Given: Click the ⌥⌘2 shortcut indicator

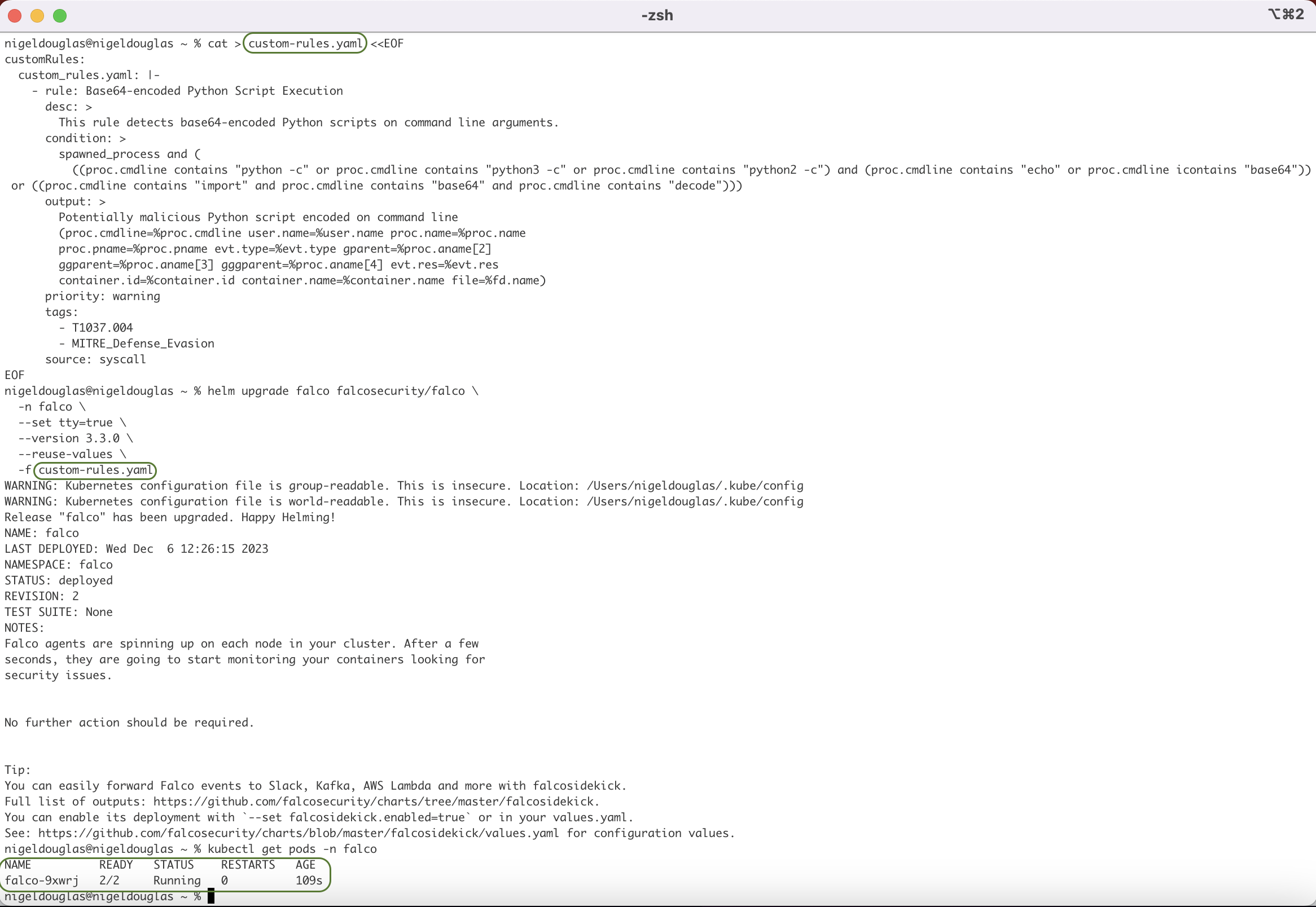Looking at the screenshot, I should 1286,14.
